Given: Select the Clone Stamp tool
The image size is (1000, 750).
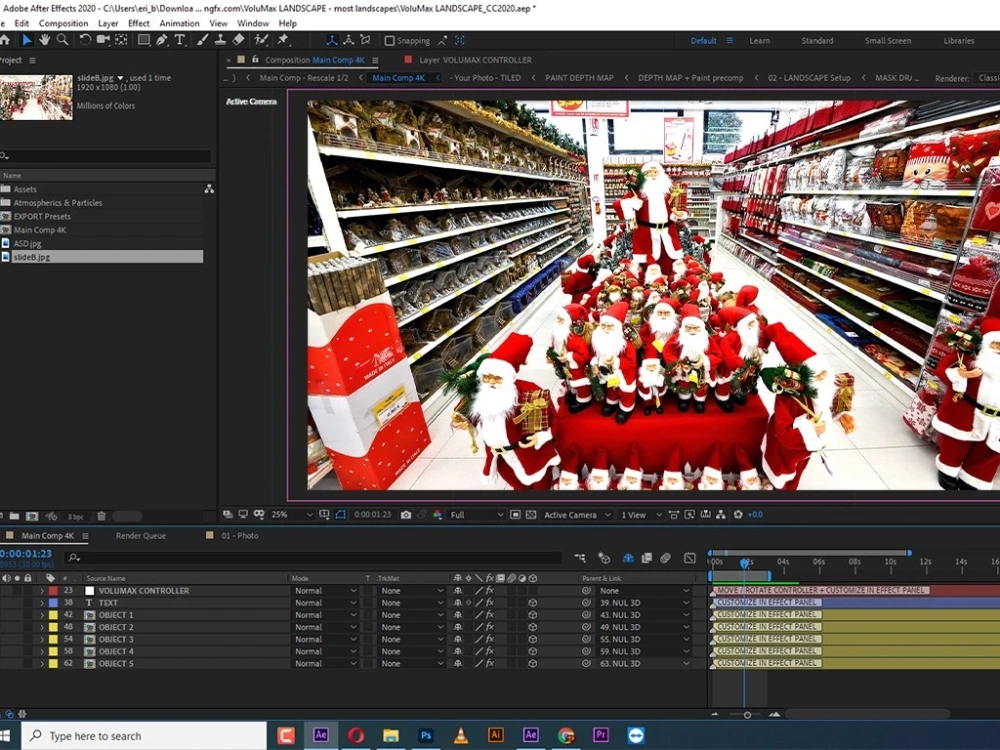Looking at the screenshot, I should (x=220, y=40).
